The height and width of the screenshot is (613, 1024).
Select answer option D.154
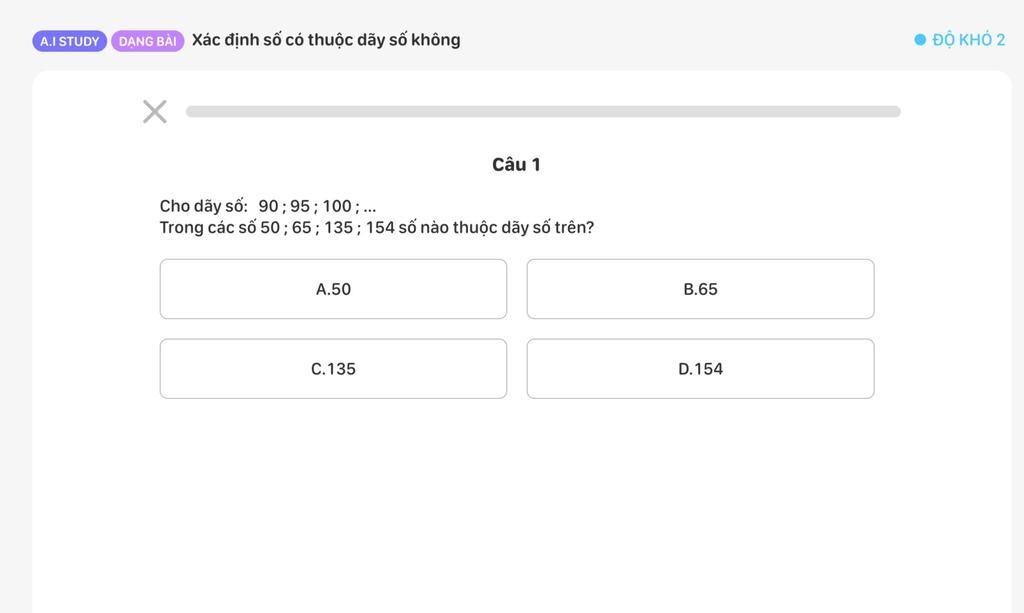[x=701, y=369]
